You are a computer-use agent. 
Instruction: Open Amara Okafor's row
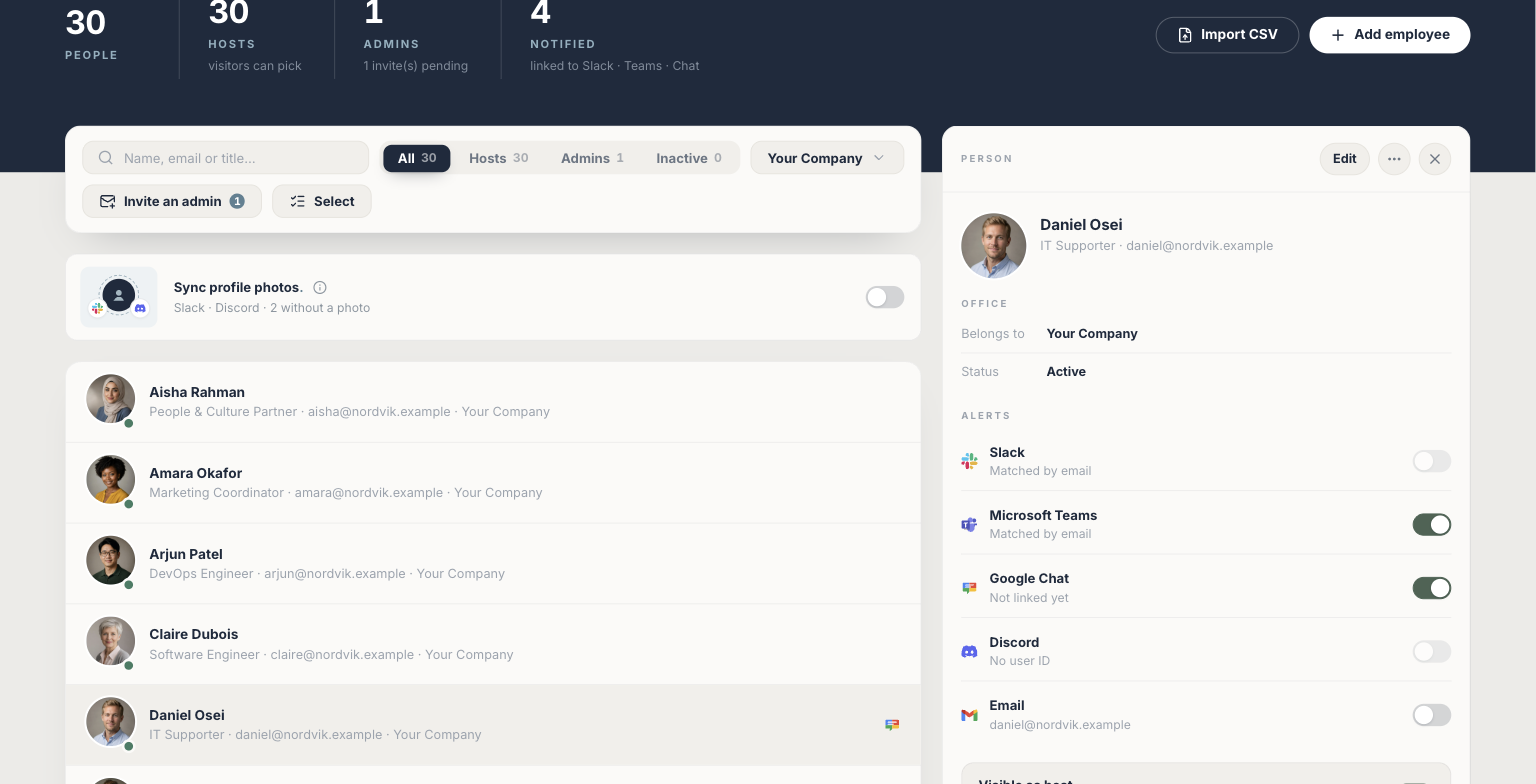click(493, 483)
